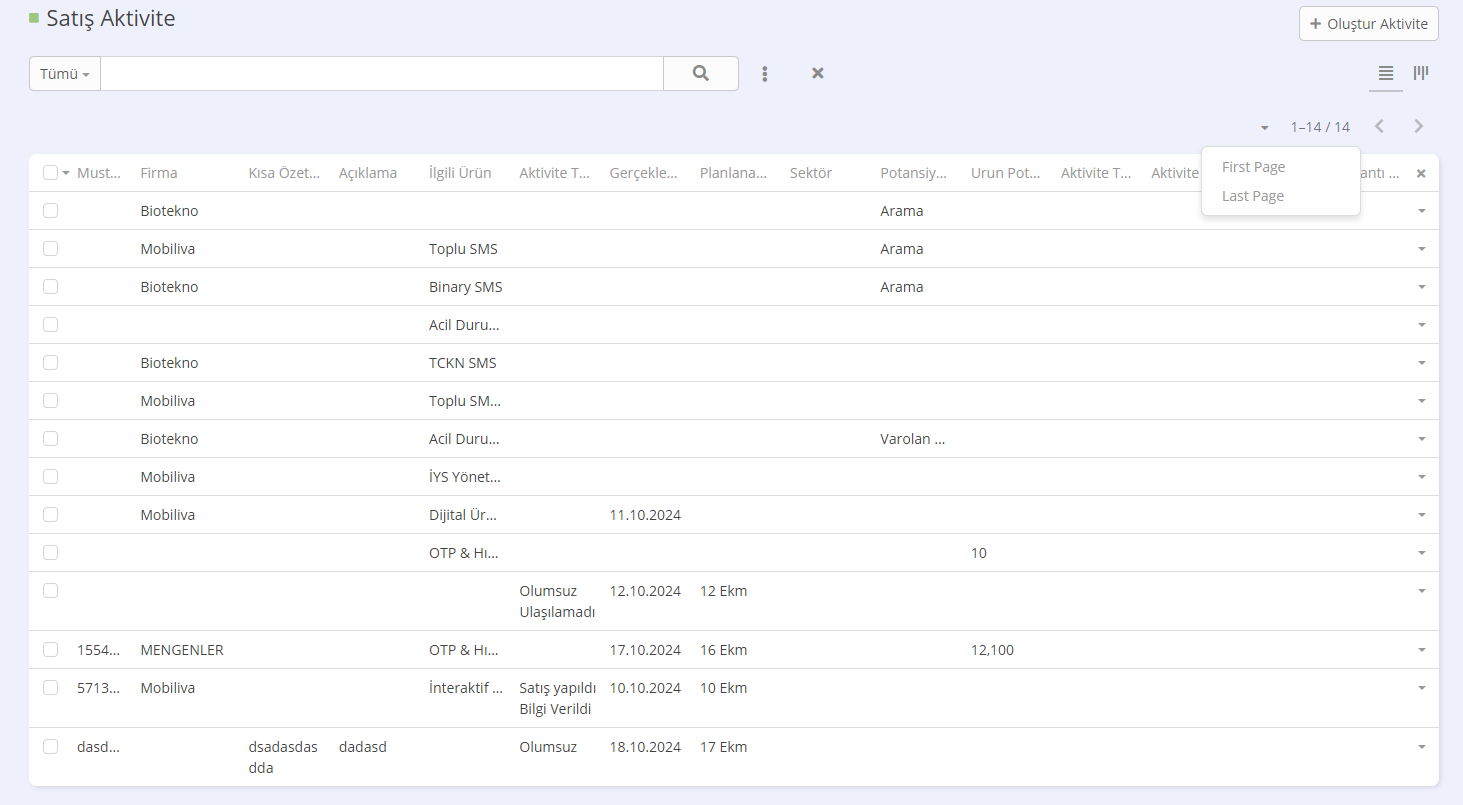Image resolution: width=1463 pixels, height=805 pixels.
Task: Switch to kanban view mode
Action: tap(1421, 73)
